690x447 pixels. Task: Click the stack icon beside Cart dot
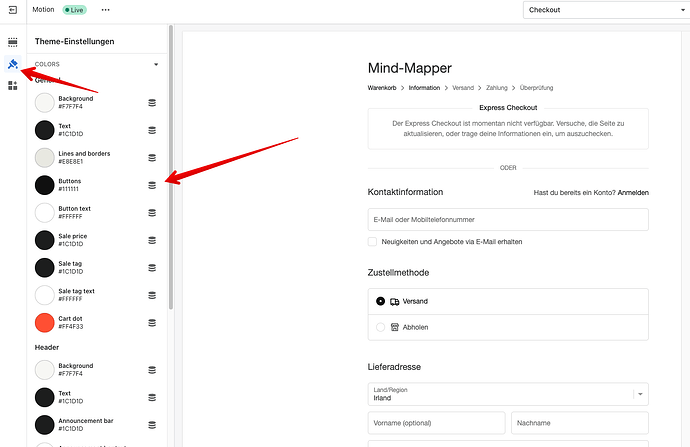pyautogui.click(x=152, y=322)
